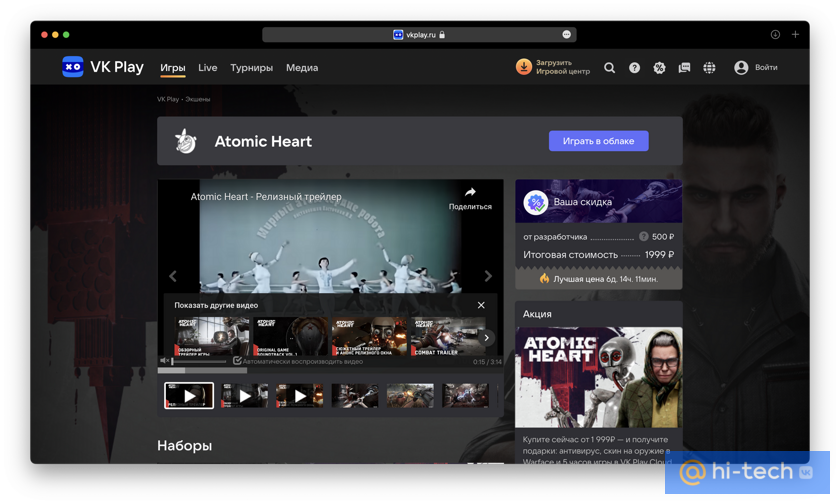The height and width of the screenshot is (504, 840).
Task: Click the 1999 ₽ final price
Action: [x=659, y=255]
